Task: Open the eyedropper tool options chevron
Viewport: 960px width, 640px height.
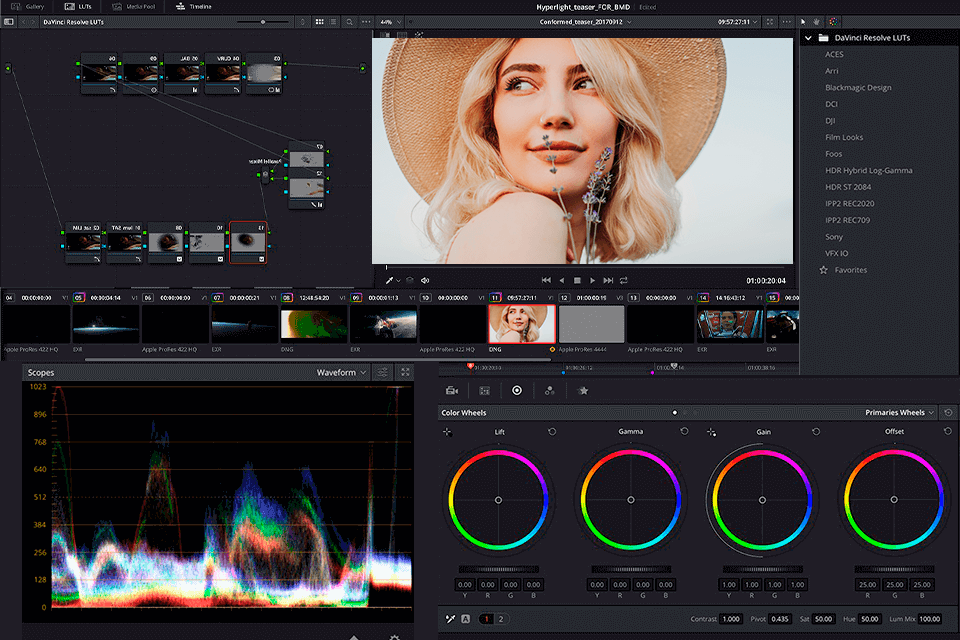Action: [399, 280]
